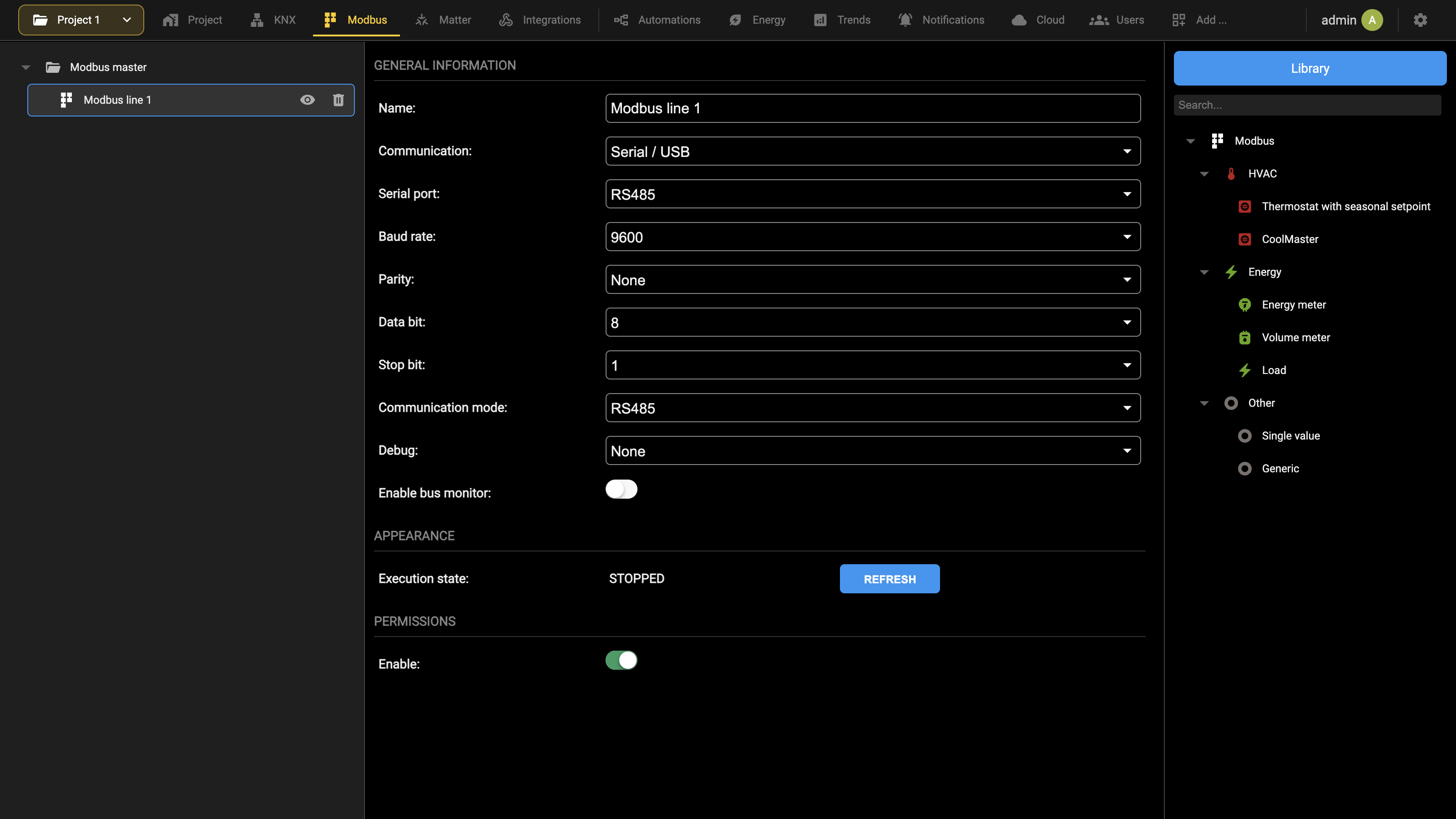Click the Generic circle icon
This screenshot has width=1456, height=819.
(1244, 469)
